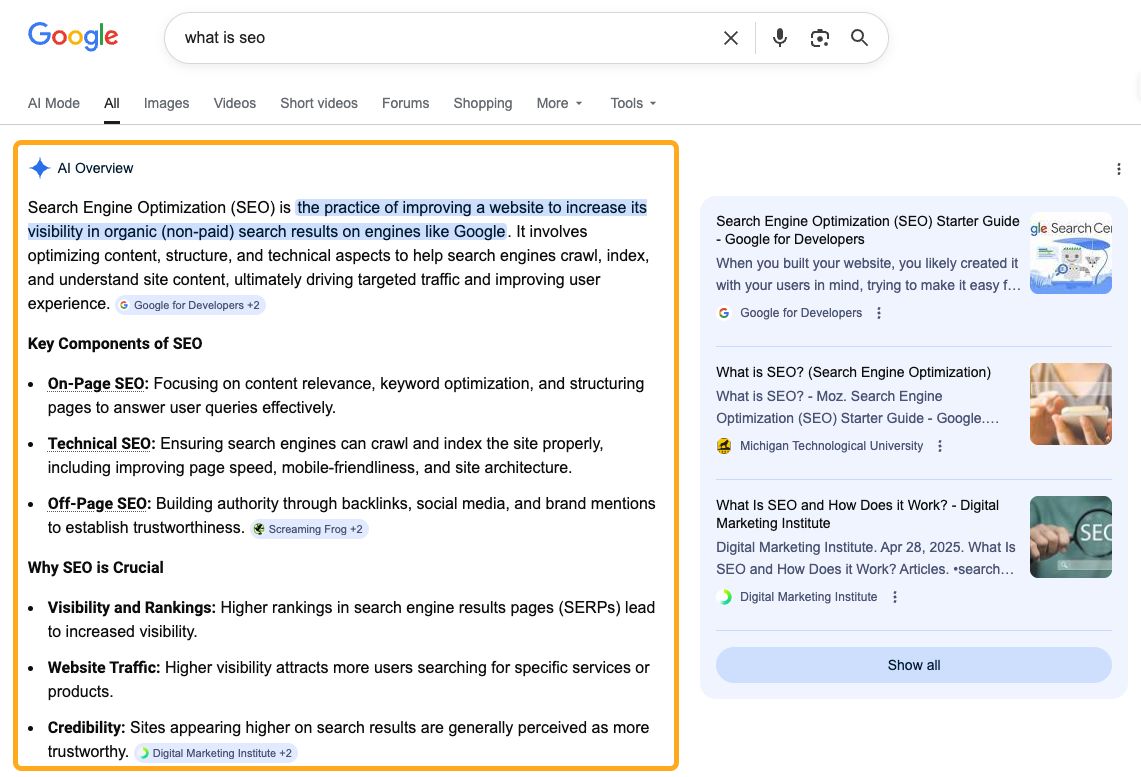This screenshot has height=777, width=1141.
Task: Click the Google logo
Action: 73,36
